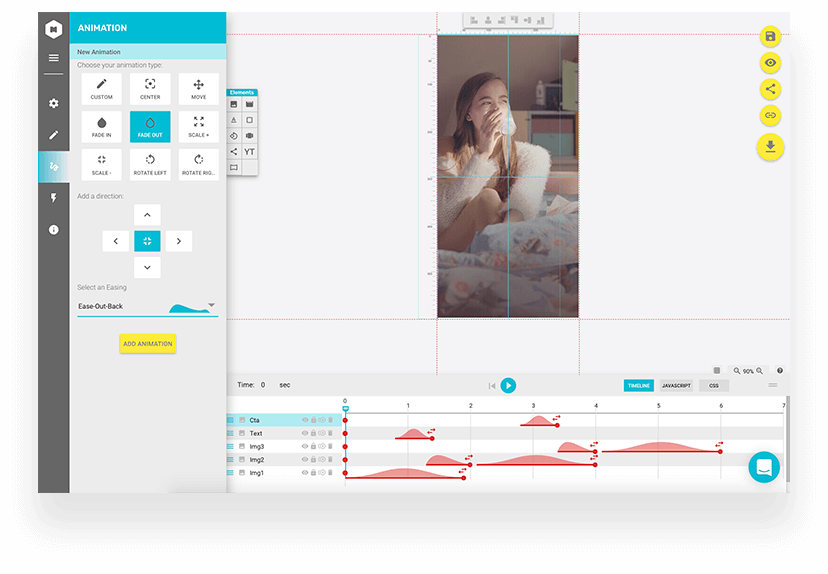Select the Custom animation type
This screenshot has height=574, width=828.
pos(101,89)
